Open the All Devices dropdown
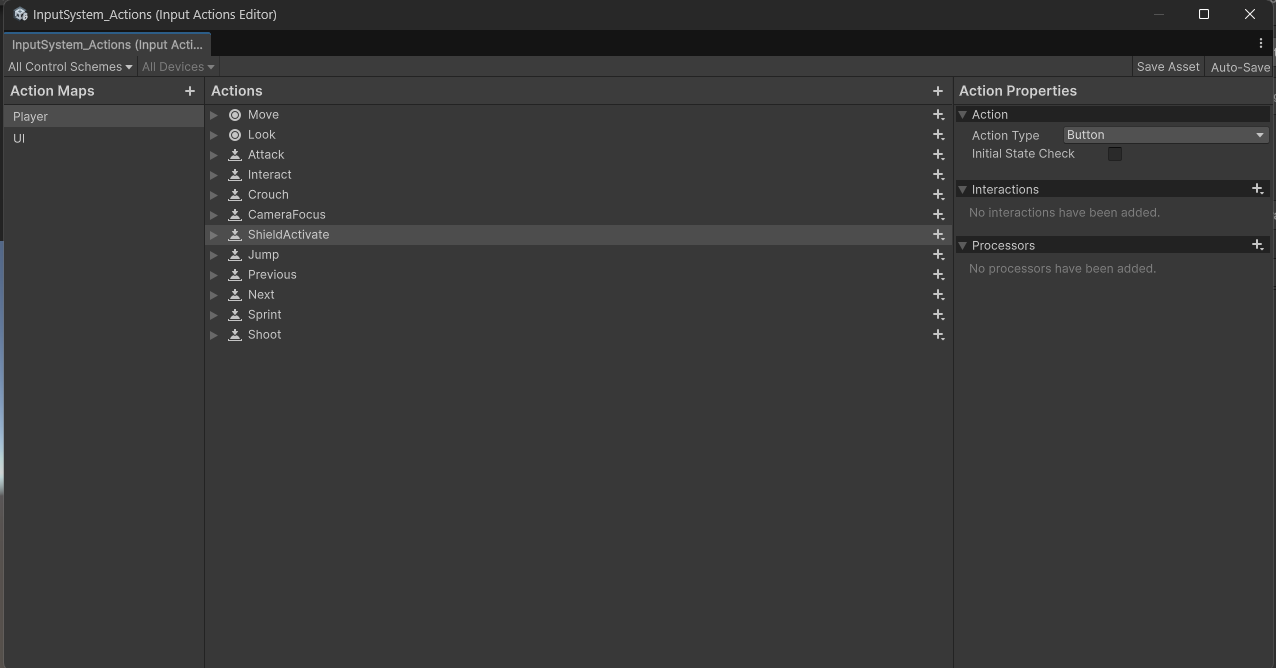The width and height of the screenshot is (1276, 668). tap(178, 67)
